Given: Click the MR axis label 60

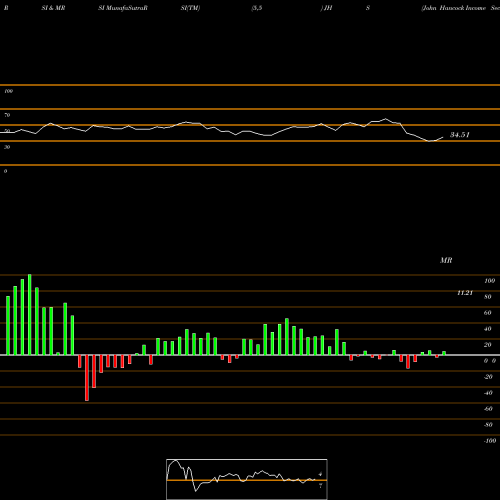Looking at the screenshot, I should click(x=488, y=313).
